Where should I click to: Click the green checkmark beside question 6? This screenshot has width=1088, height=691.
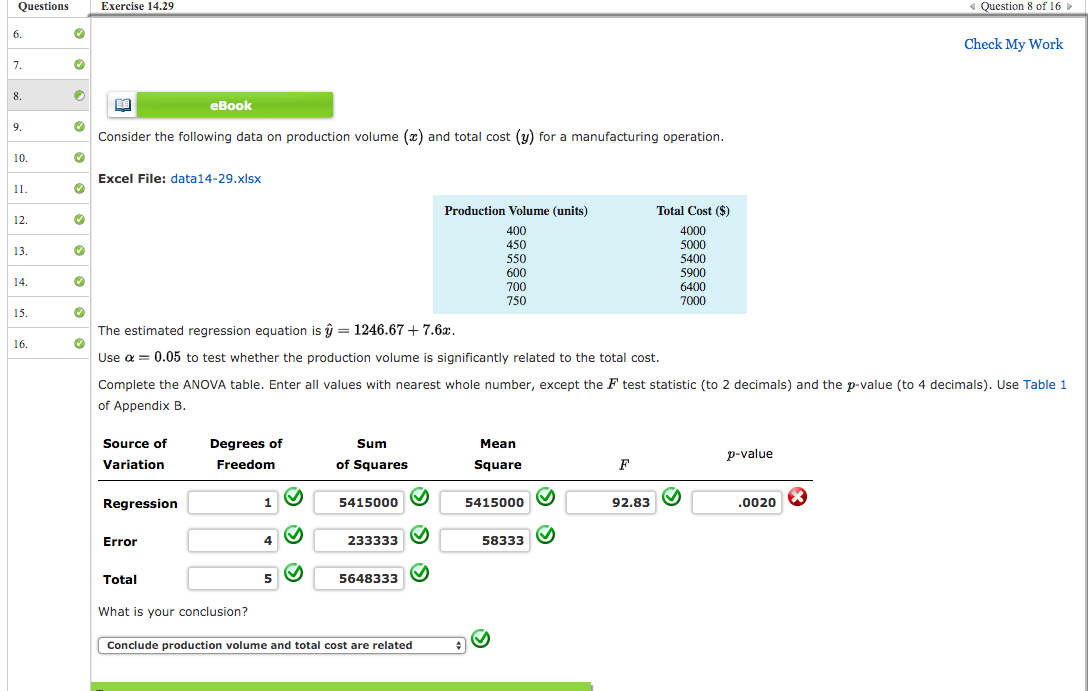(80, 33)
